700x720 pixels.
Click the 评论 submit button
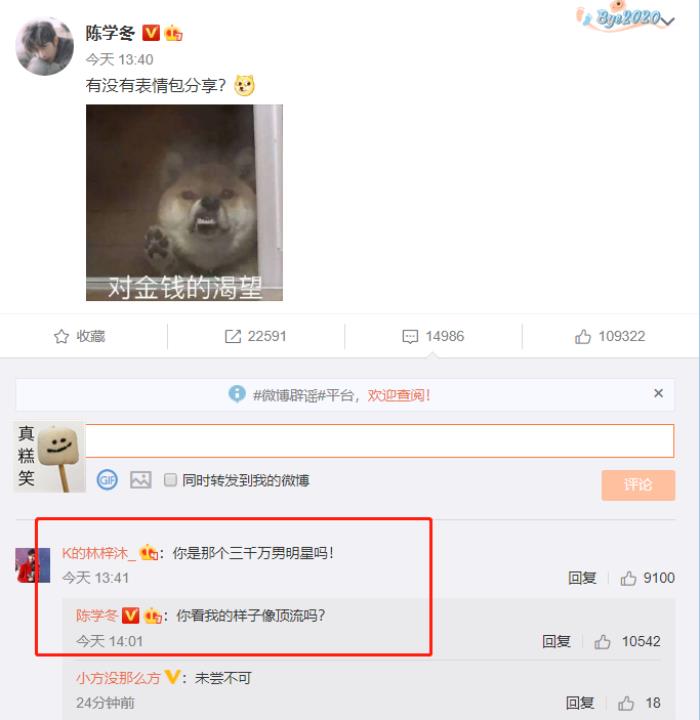(x=638, y=485)
